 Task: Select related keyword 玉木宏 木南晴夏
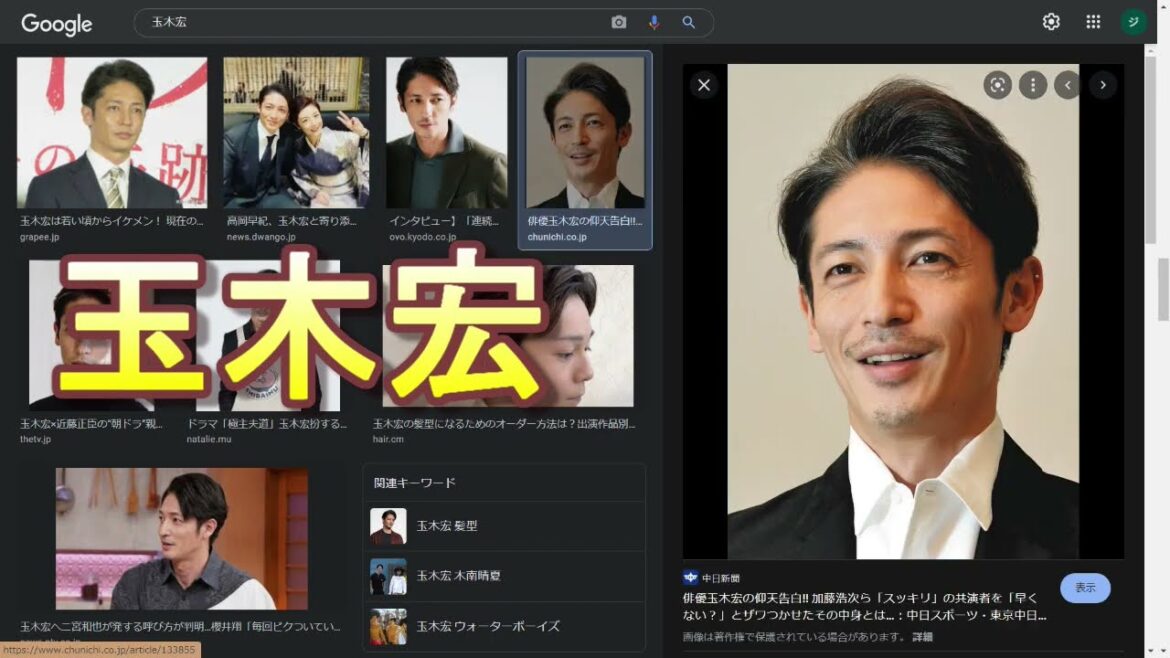(458, 576)
